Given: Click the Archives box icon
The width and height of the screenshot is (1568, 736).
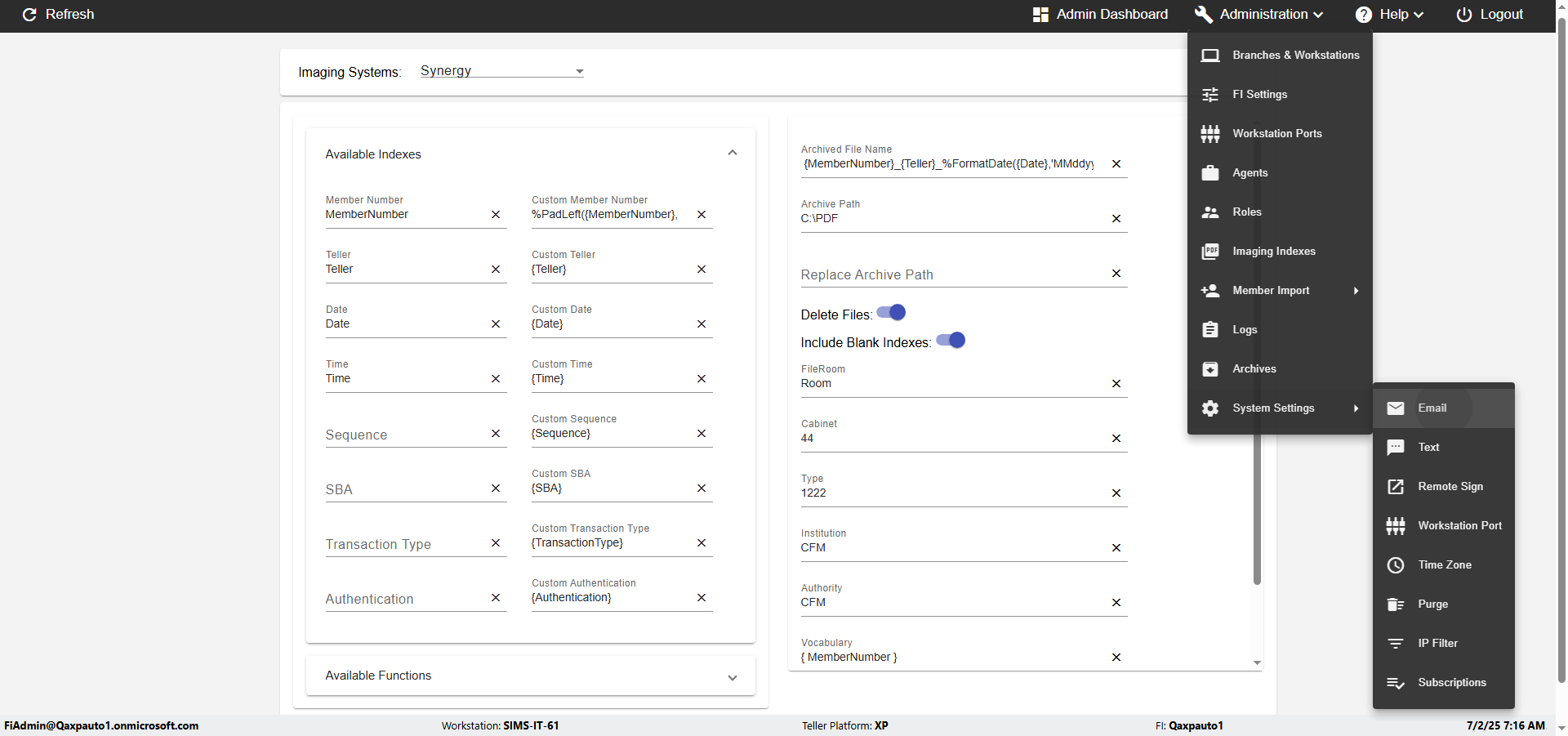Looking at the screenshot, I should [1209, 369].
